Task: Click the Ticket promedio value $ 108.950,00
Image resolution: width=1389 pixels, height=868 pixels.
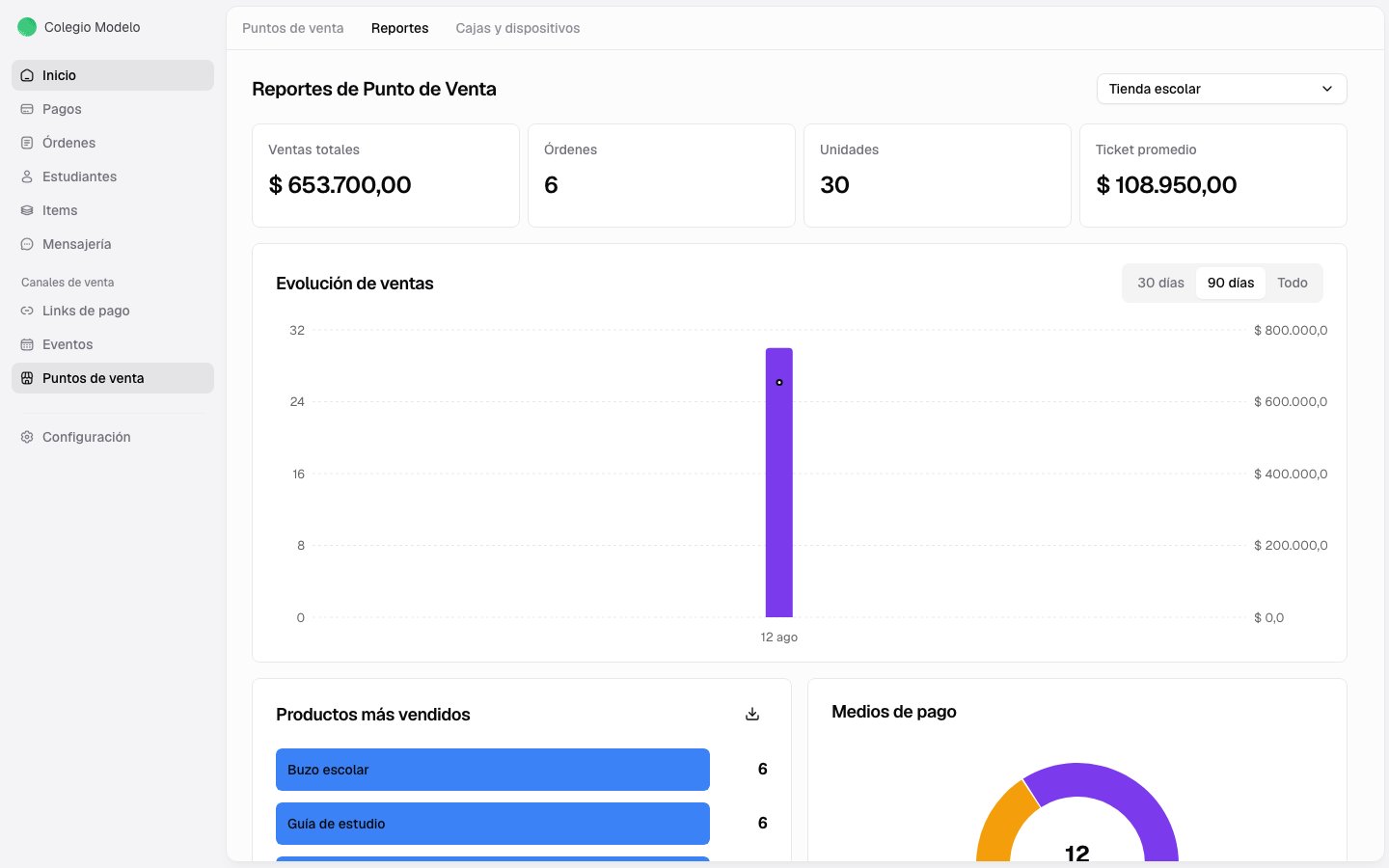Action: pyautogui.click(x=1166, y=184)
